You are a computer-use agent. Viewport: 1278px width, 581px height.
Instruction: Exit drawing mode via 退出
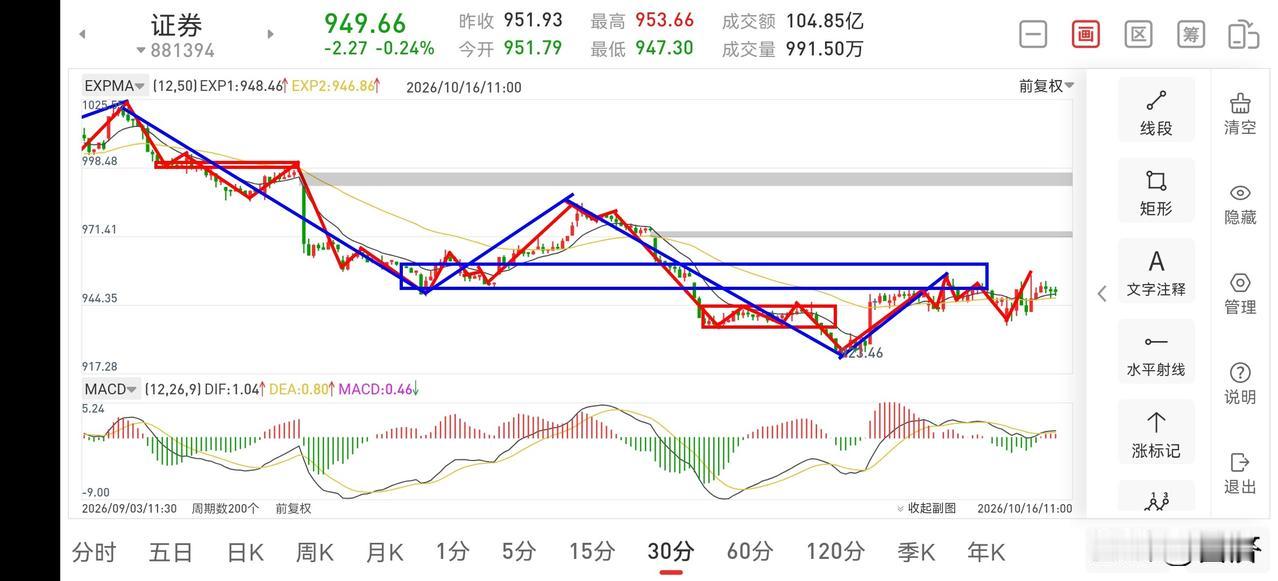tap(1240, 473)
